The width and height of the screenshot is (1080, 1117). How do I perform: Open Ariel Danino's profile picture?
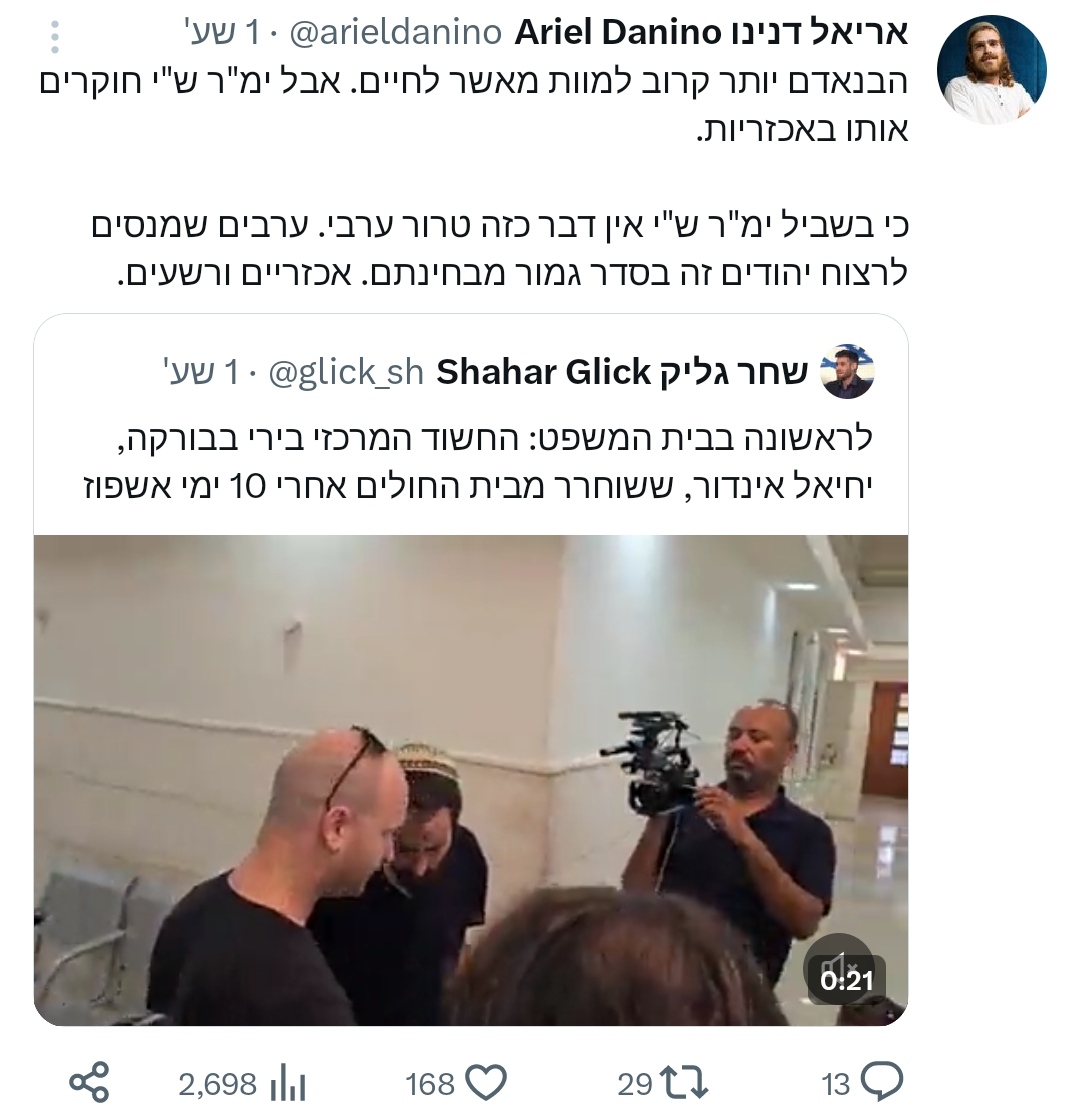(x=992, y=70)
